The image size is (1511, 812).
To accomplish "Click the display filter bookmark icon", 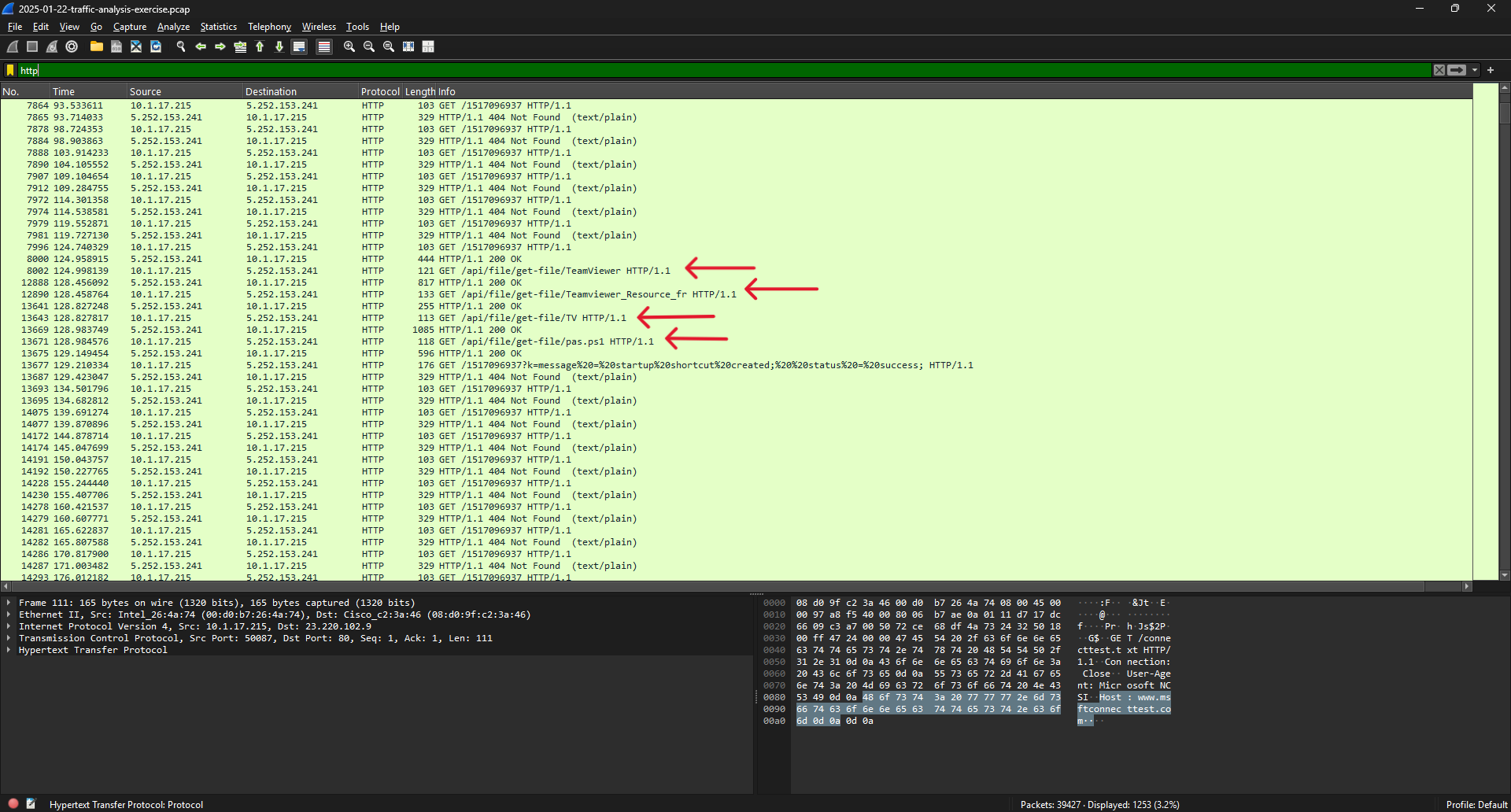I will coord(10,70).
